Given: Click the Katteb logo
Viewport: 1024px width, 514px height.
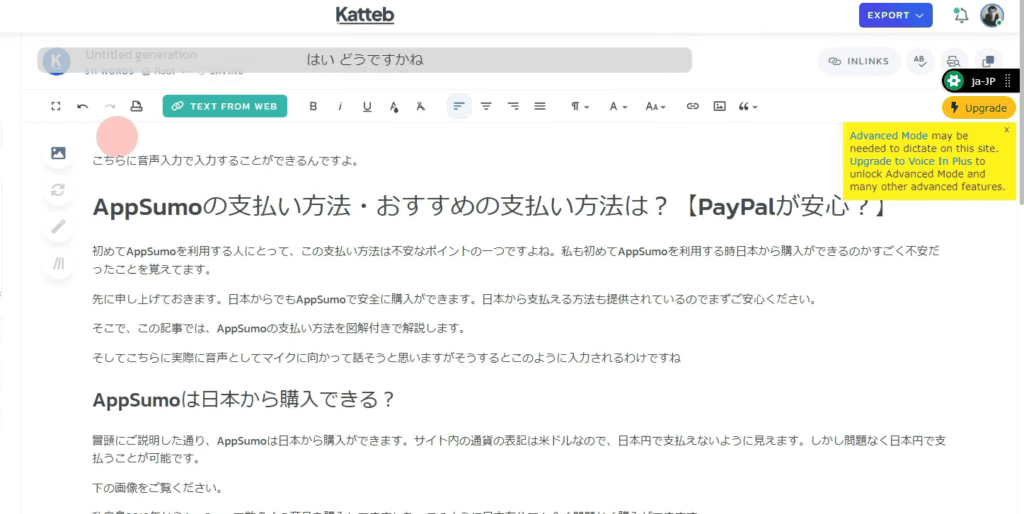Looking at the screenshot, I should click(x=364, y=15).
